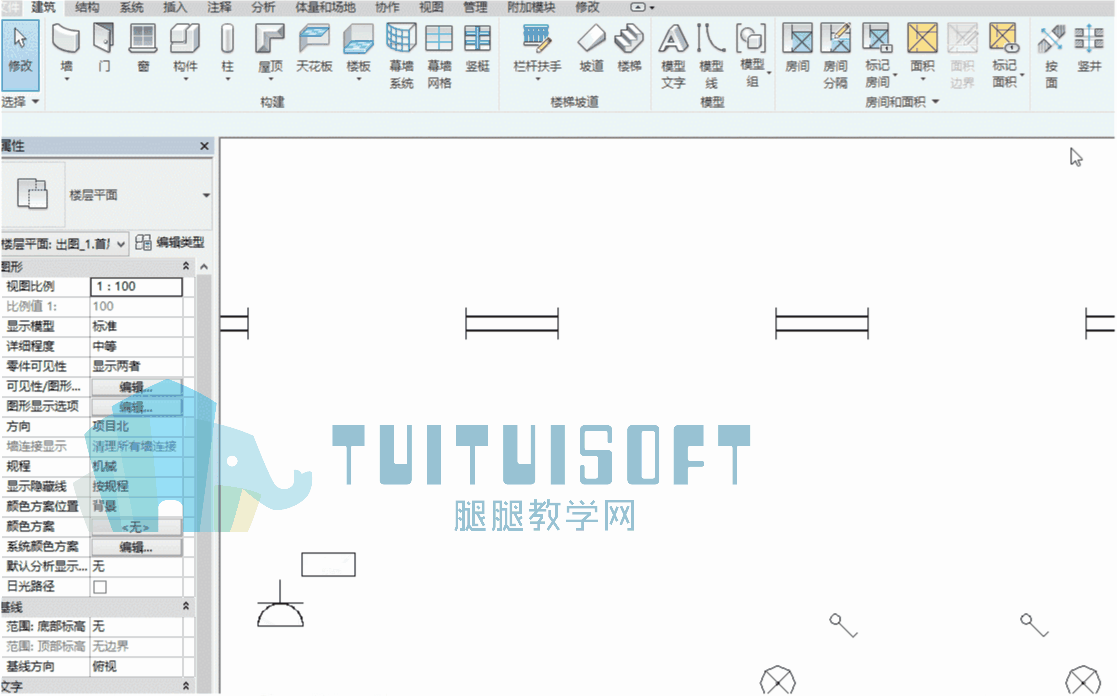Click the Orientation (方向) 项目北 value
This screenshot has height=696, width=1117.
137,426
